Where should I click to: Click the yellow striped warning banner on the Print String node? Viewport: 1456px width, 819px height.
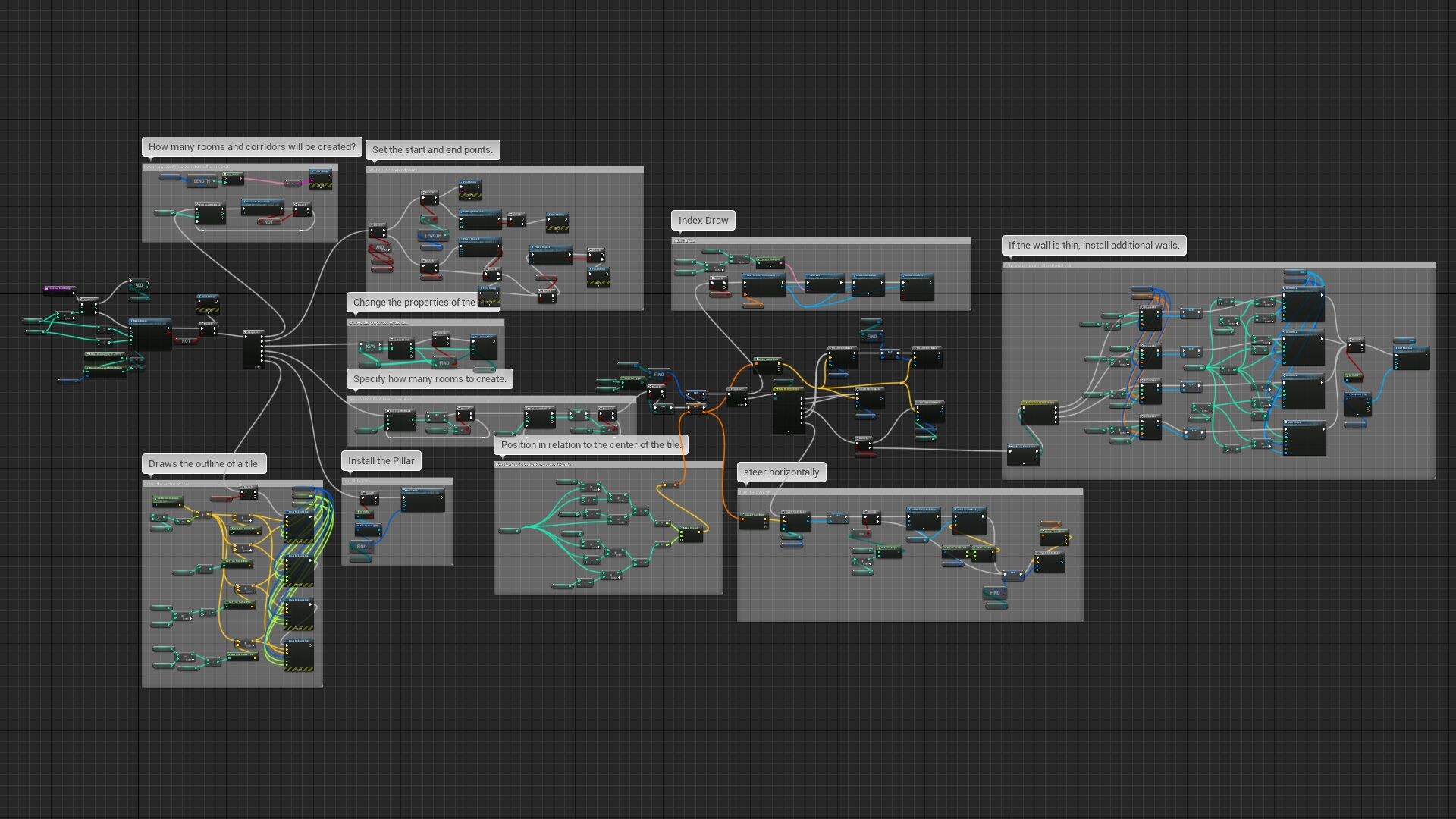tap(321, 185)
